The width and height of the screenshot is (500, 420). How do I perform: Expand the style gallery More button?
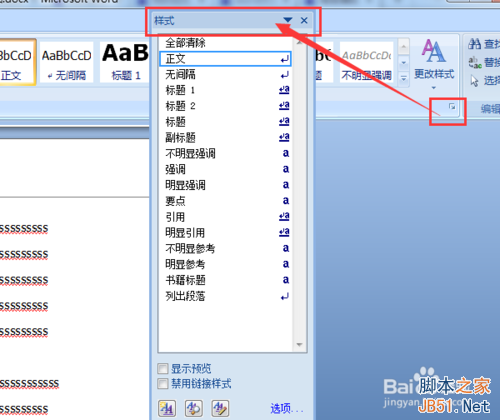click(x=404, y=79)
